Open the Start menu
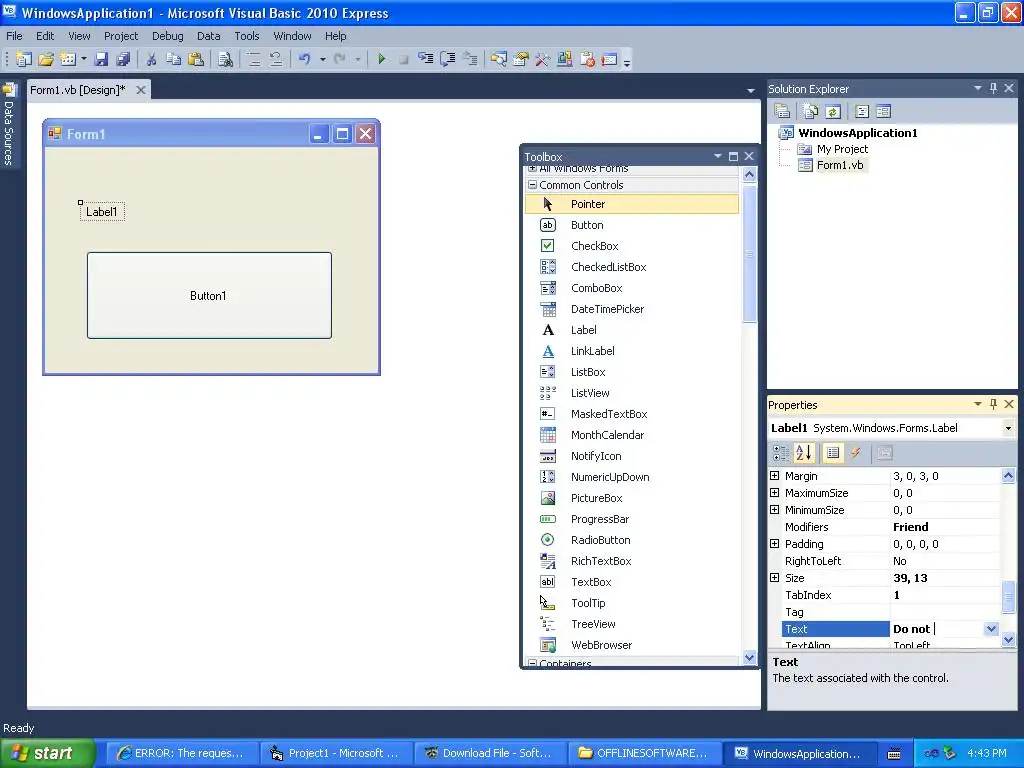Viewport: 1024px width, 768px height. point(48,753)
